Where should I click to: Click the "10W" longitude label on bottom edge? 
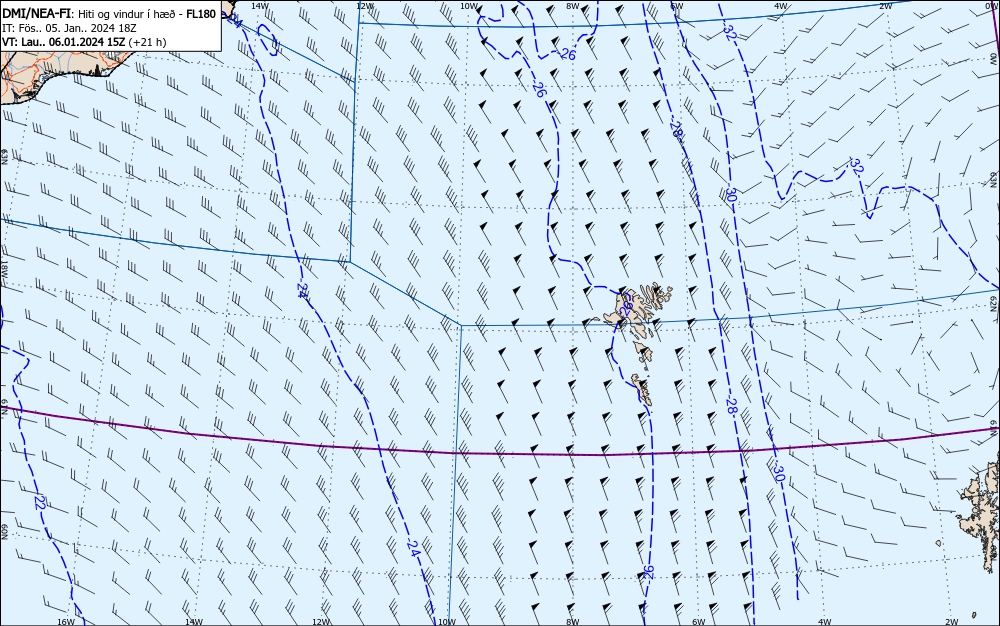pyautogui.click(x=446, y=621)
